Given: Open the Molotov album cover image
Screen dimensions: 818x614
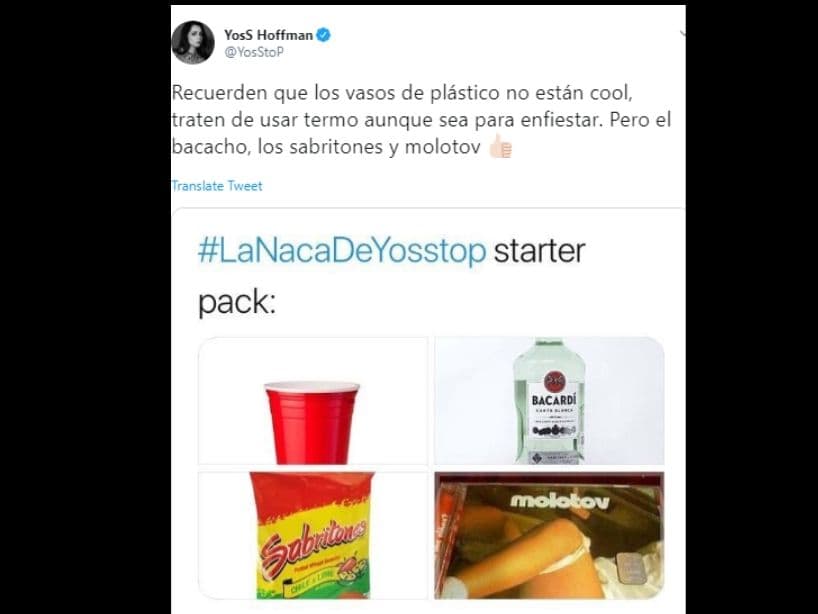Looking at the screenshot, I should click(x=549, y=535).
